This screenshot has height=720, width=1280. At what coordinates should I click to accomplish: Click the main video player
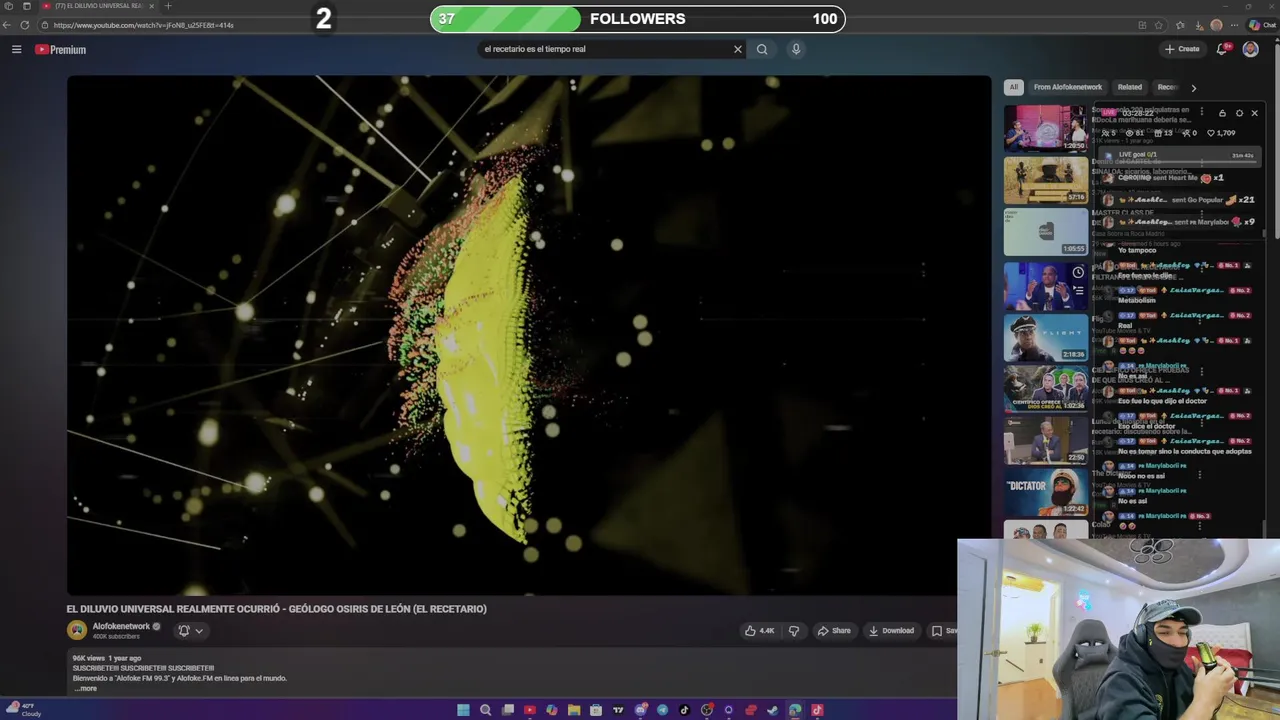click(529, 335)
